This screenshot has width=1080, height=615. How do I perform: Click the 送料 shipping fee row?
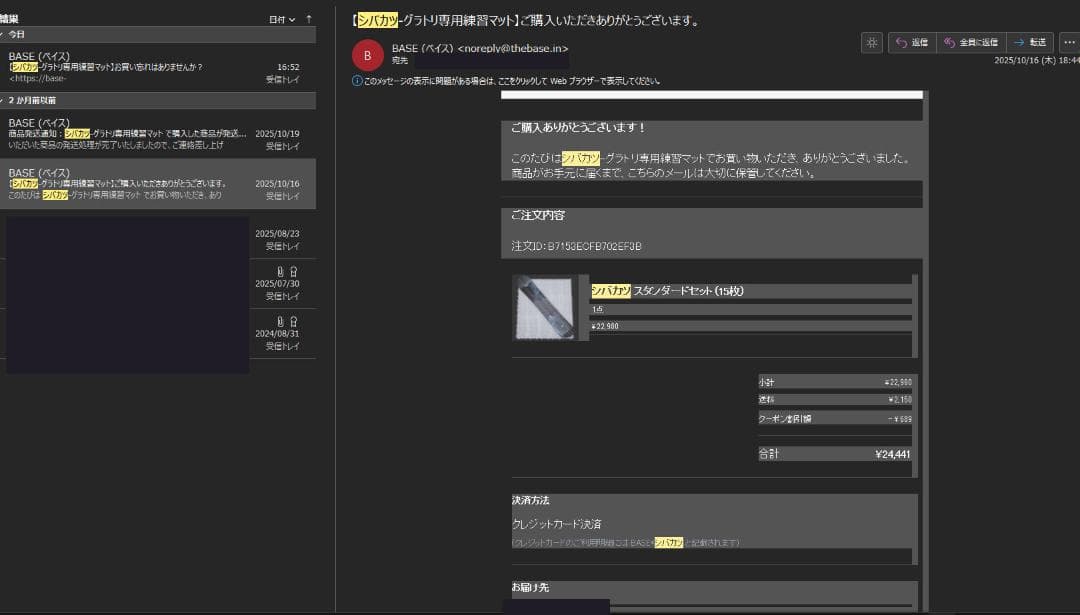(835, 399)
